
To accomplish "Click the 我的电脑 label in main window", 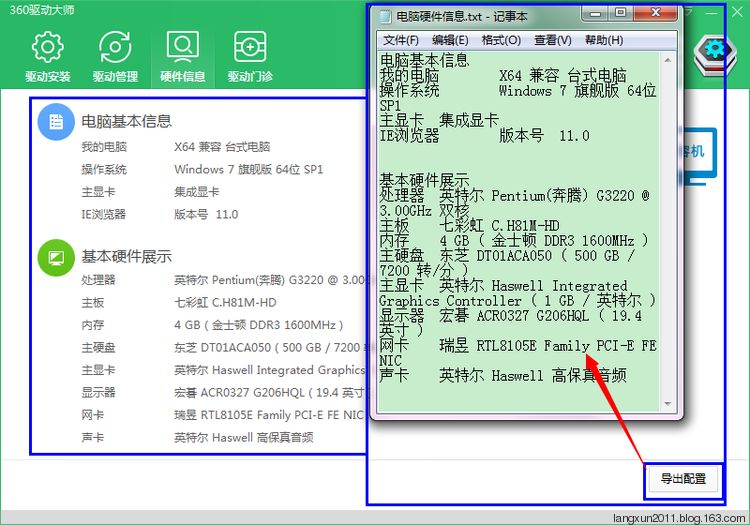I will coord(104,147).
